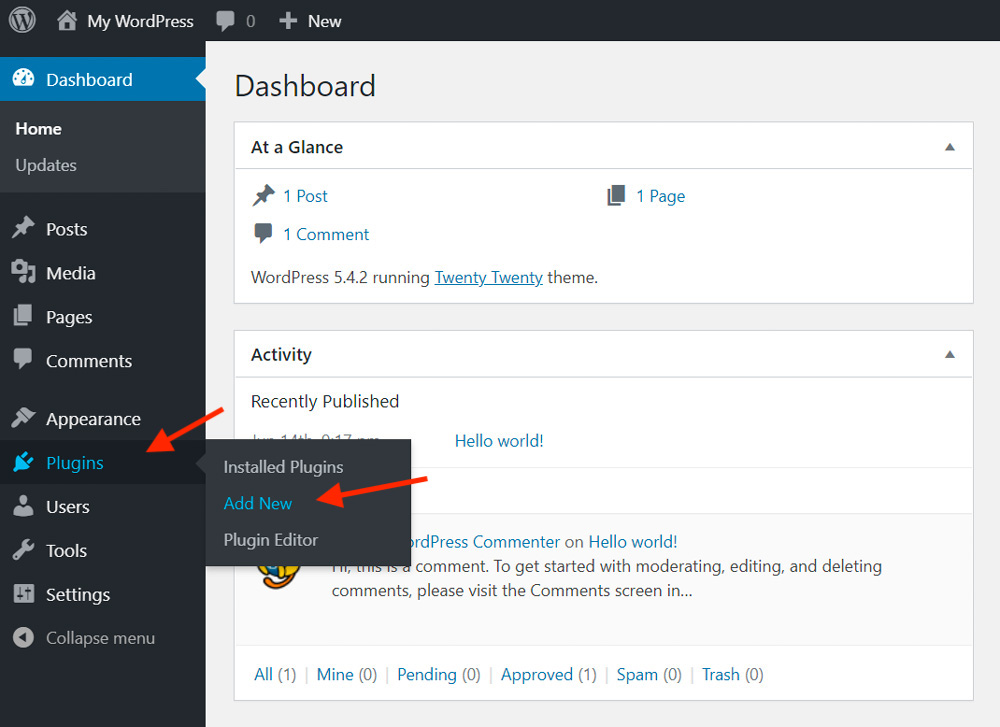The image size is (1000, 727).
Task: Click the Recently Published heading
Action: (x=325, y=401)
